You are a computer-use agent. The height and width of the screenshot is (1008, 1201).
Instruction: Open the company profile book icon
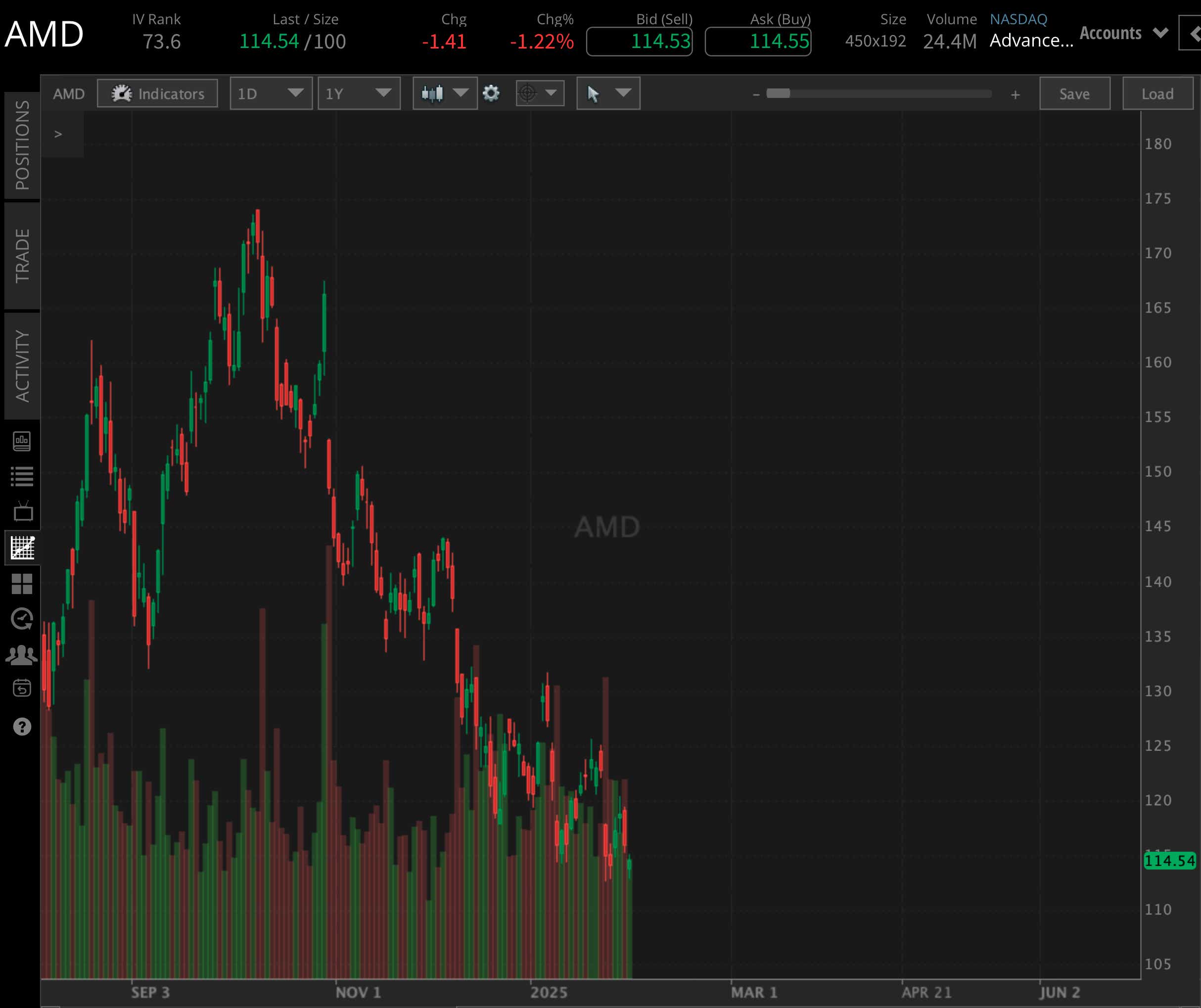22,440
